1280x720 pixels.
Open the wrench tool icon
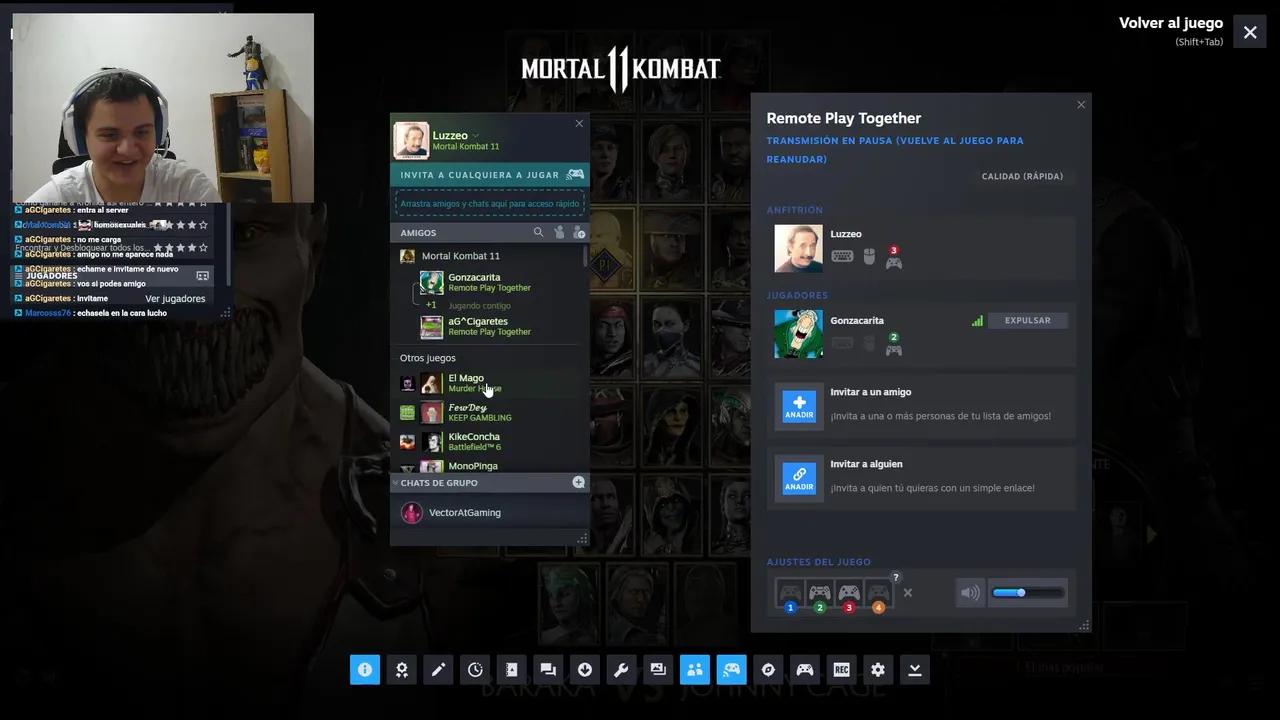[x=621, y=670]
